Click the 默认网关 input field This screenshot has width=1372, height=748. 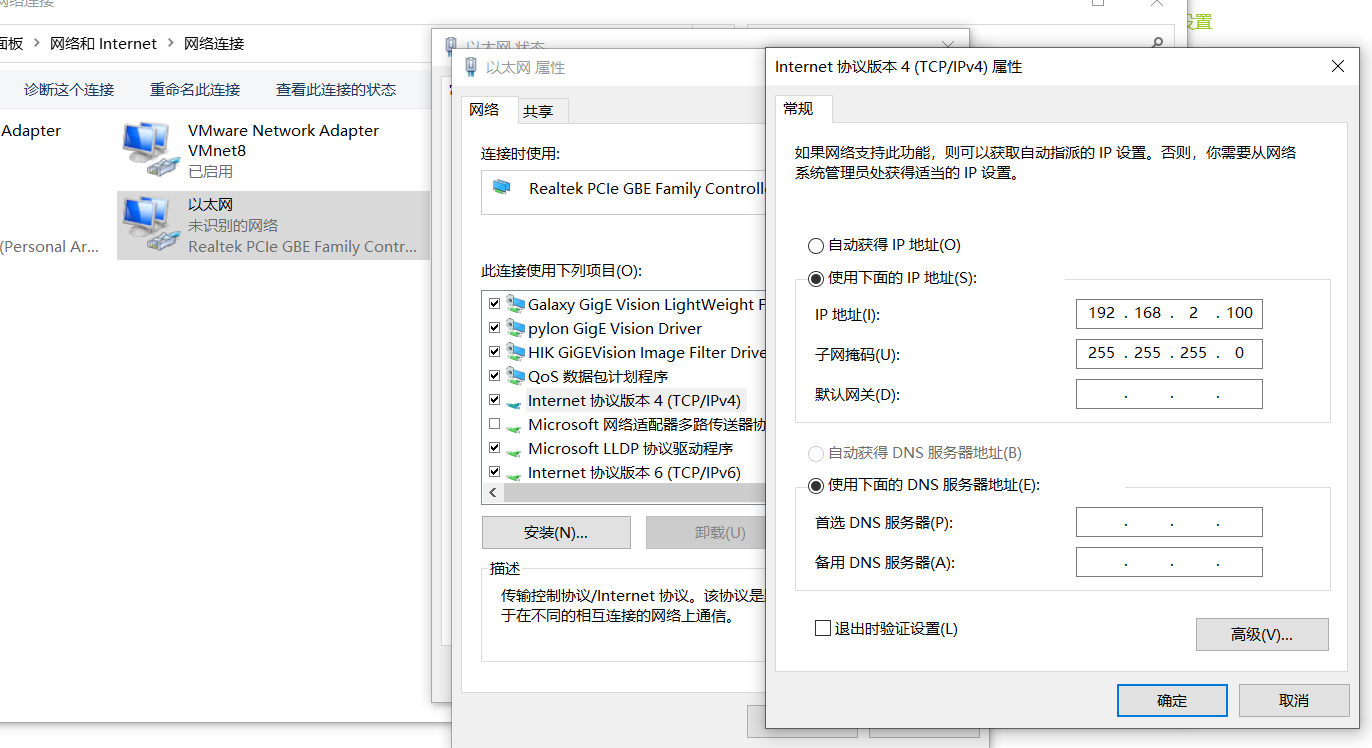pos(1169,394)
